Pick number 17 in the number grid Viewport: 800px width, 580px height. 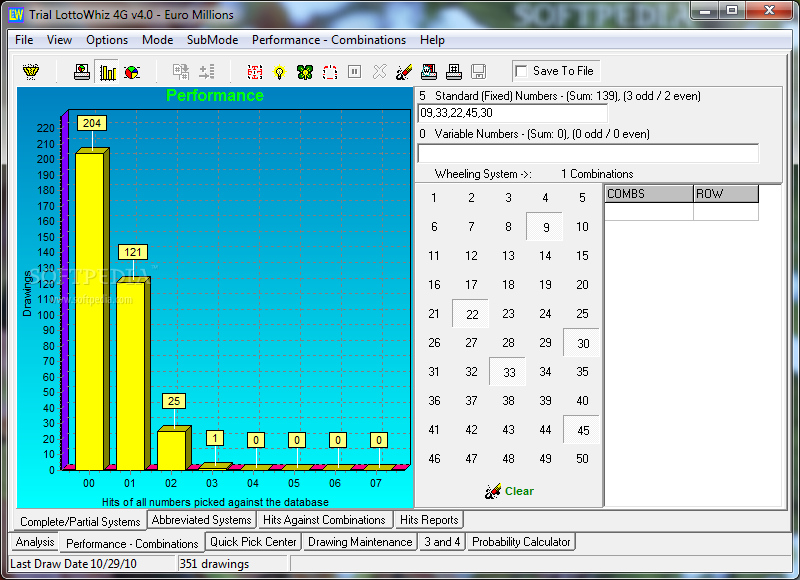tap(471, 285)
